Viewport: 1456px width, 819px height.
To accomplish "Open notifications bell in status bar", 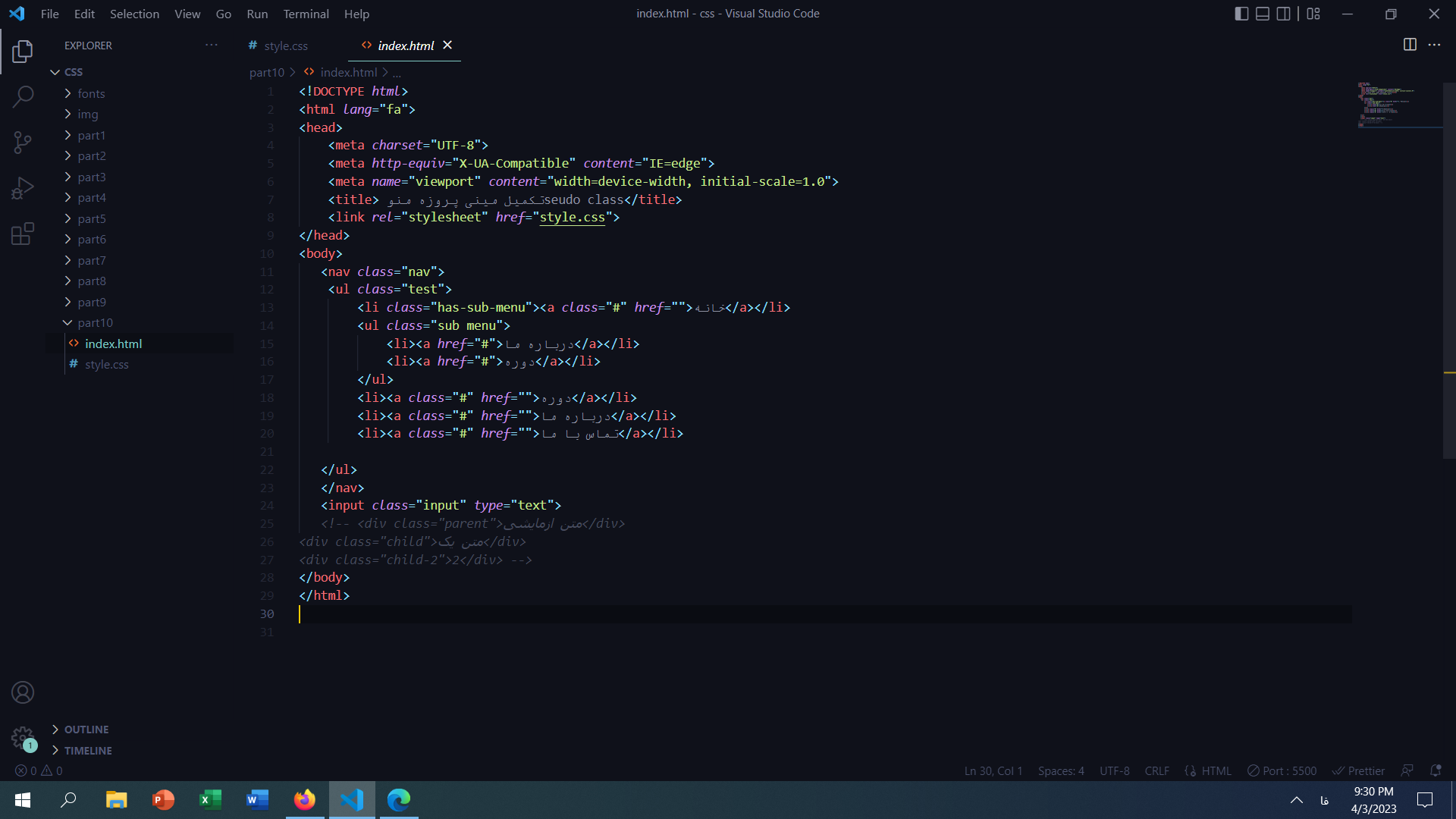I will (x=1436, y=770).
